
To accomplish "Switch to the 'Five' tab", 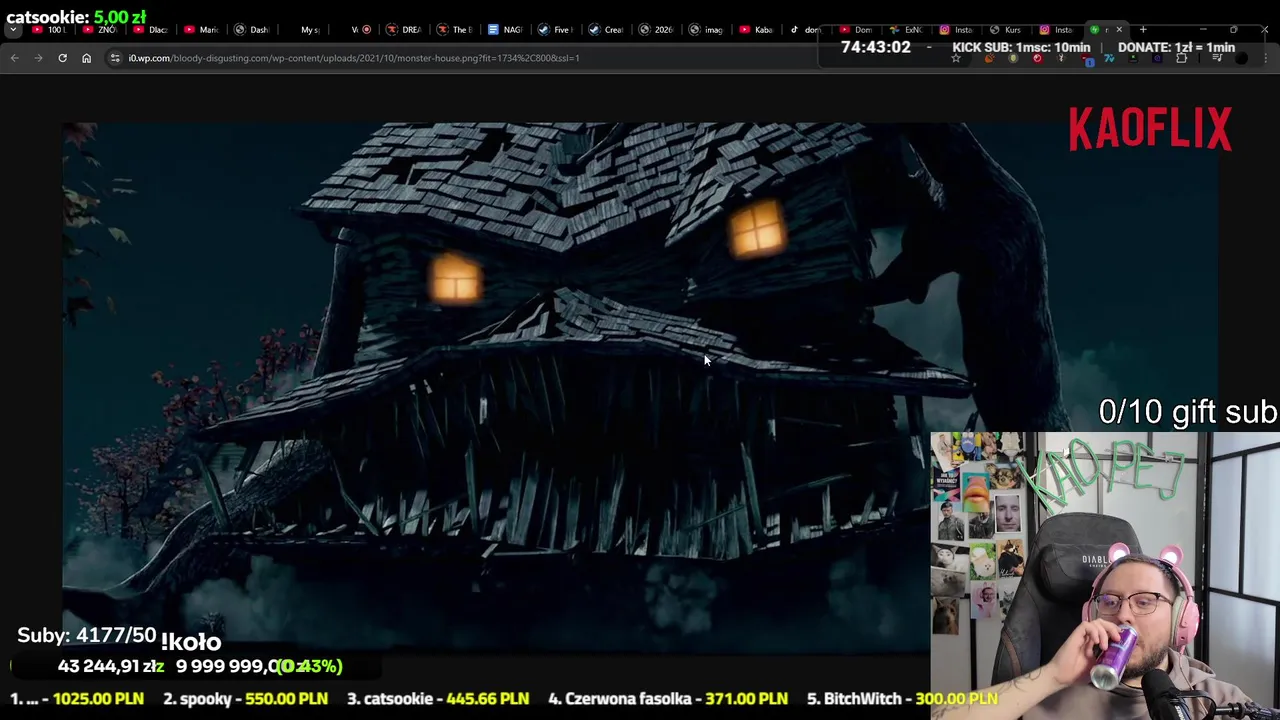I will coord(556,30).
